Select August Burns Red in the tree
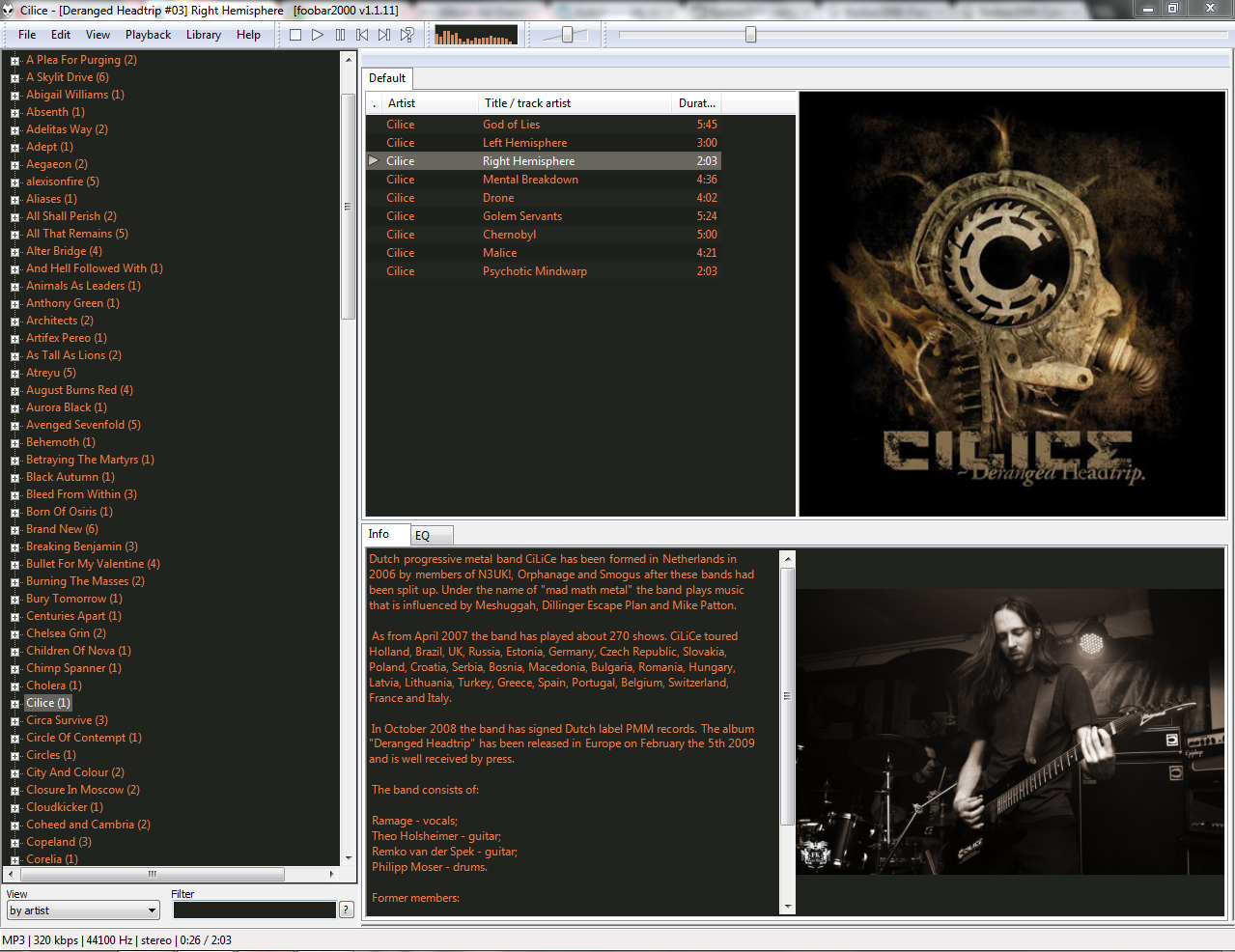This screenshot has height=952, width=1235. coord(79,390)
